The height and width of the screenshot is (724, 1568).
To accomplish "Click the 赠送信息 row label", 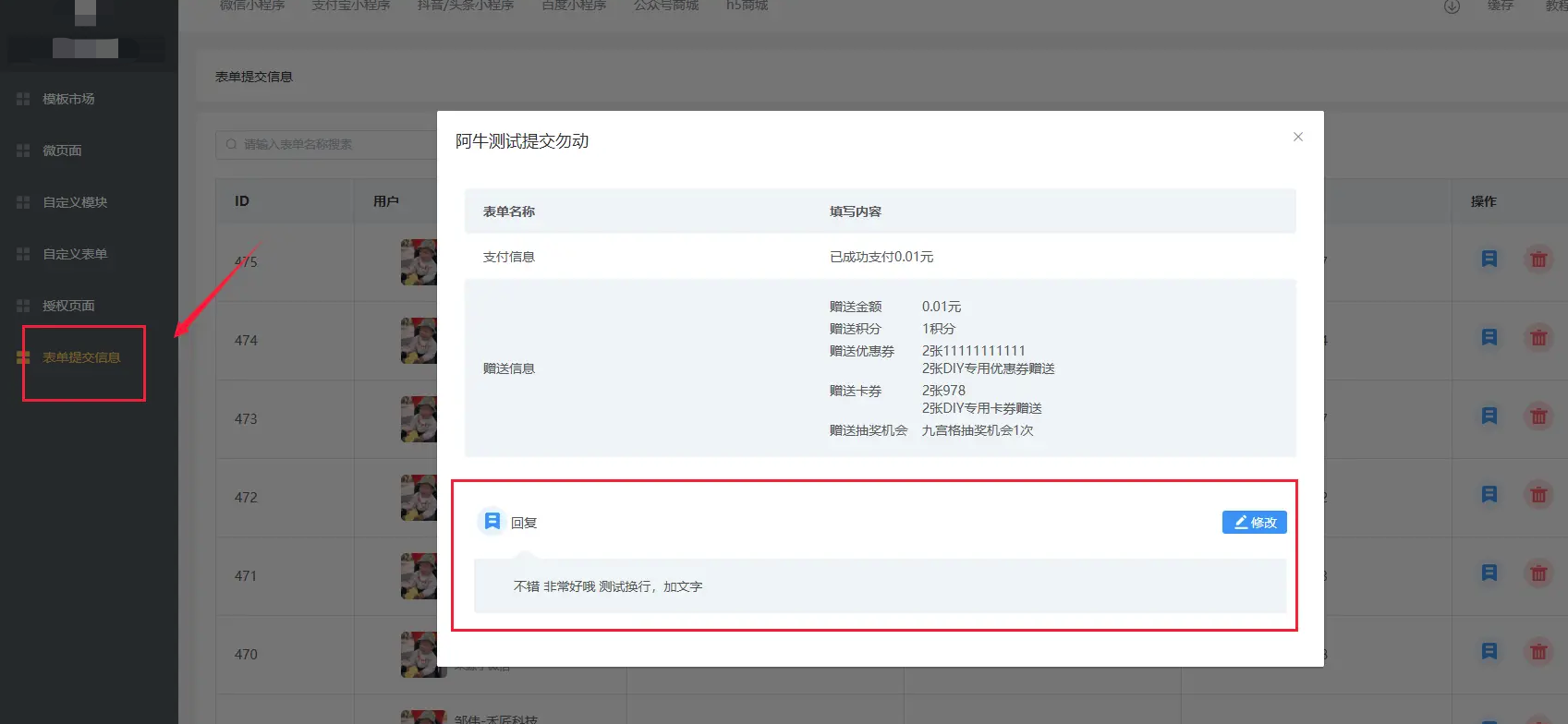I will tap(509, 368).
